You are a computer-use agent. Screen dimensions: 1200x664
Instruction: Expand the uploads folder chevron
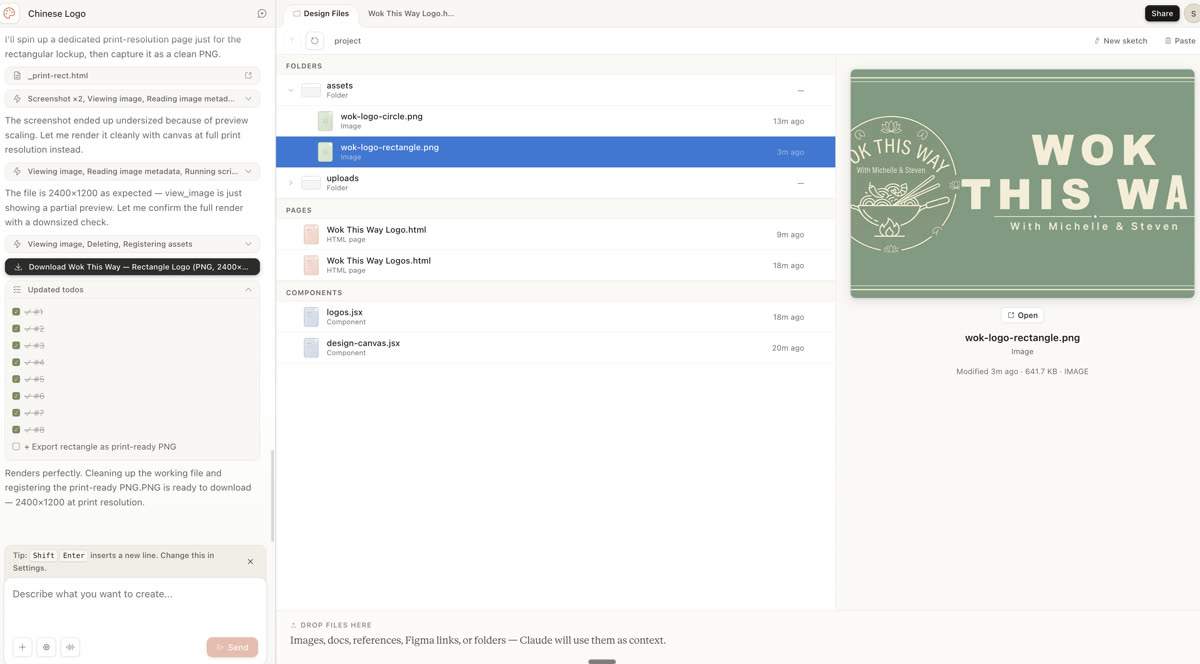pos(291,183)
